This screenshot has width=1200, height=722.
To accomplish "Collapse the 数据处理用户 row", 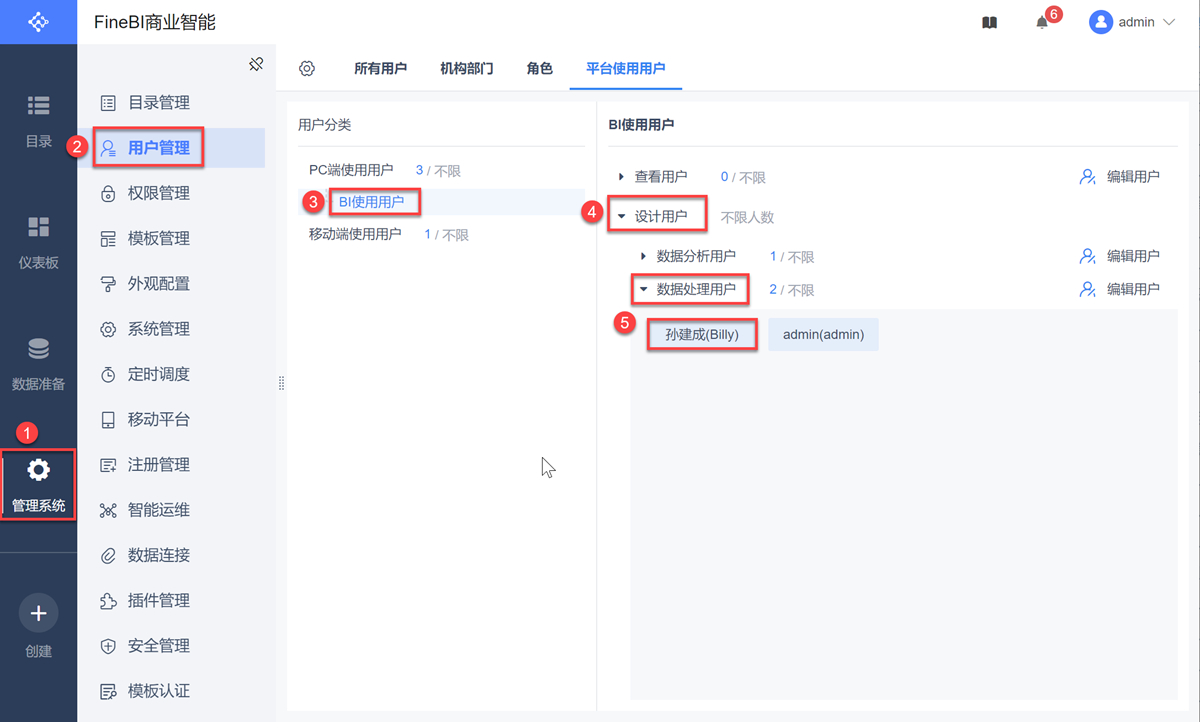I will click(643, 290).
